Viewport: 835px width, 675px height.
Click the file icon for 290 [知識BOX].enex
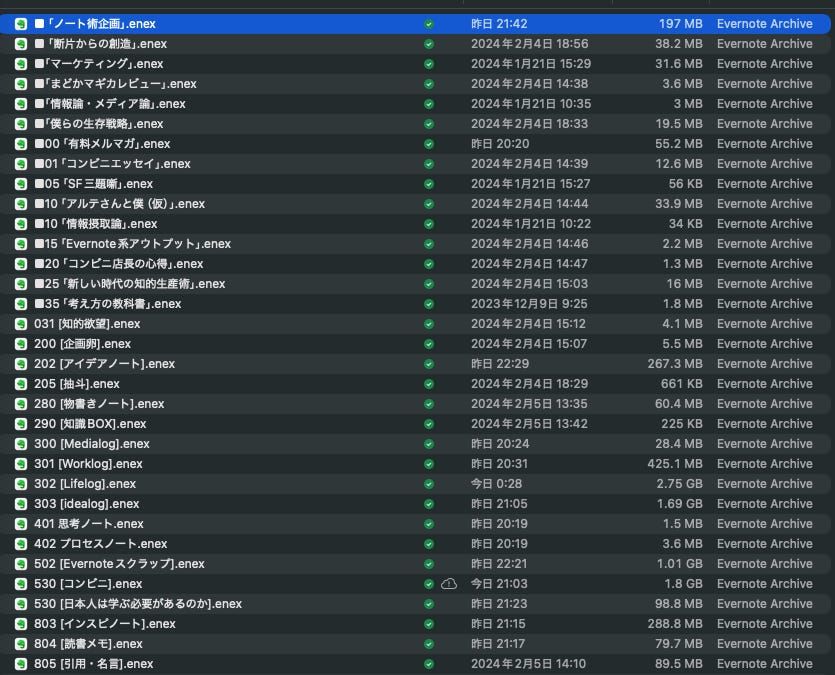tap(21, 424)
